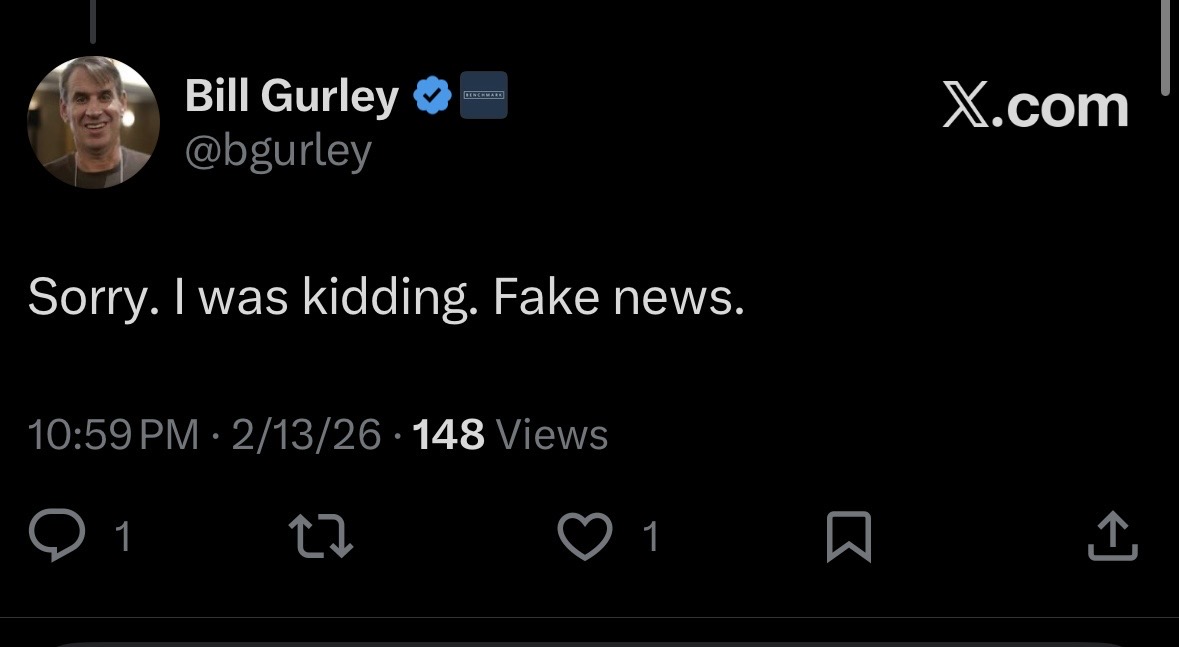The width and height of the screenshot is (1179, 647).
Task: Click the thread connector line above the avatar
Action: pyautogui.click(x=92, y=21)
